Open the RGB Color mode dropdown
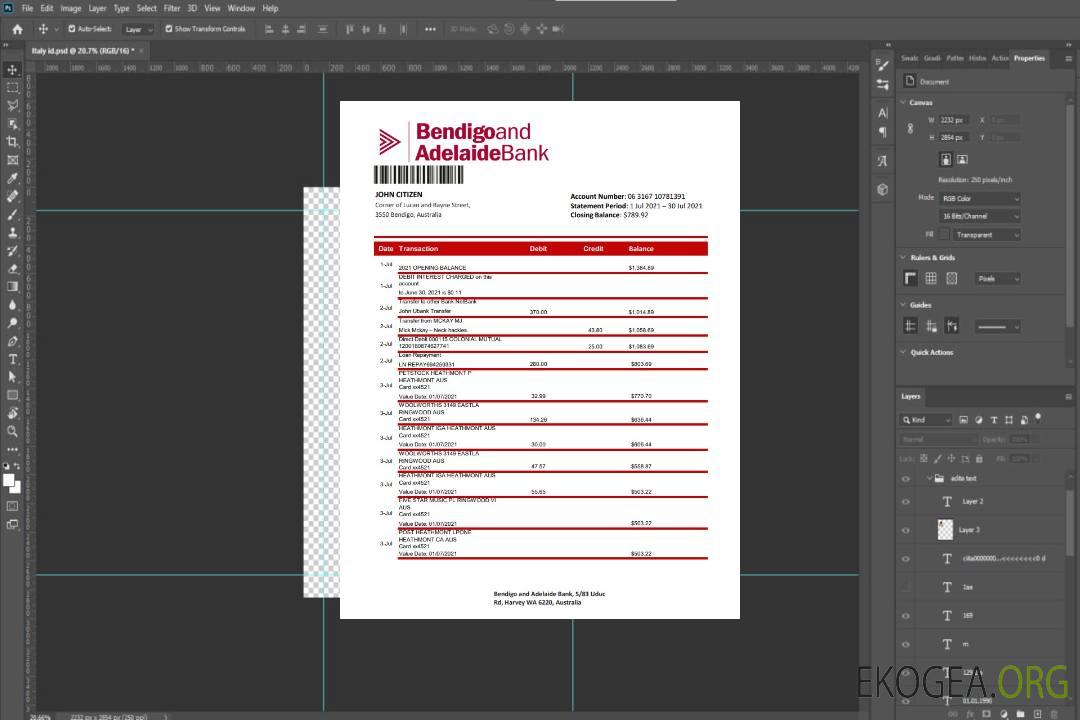The image size is (1080, 720). pos(979,198)
